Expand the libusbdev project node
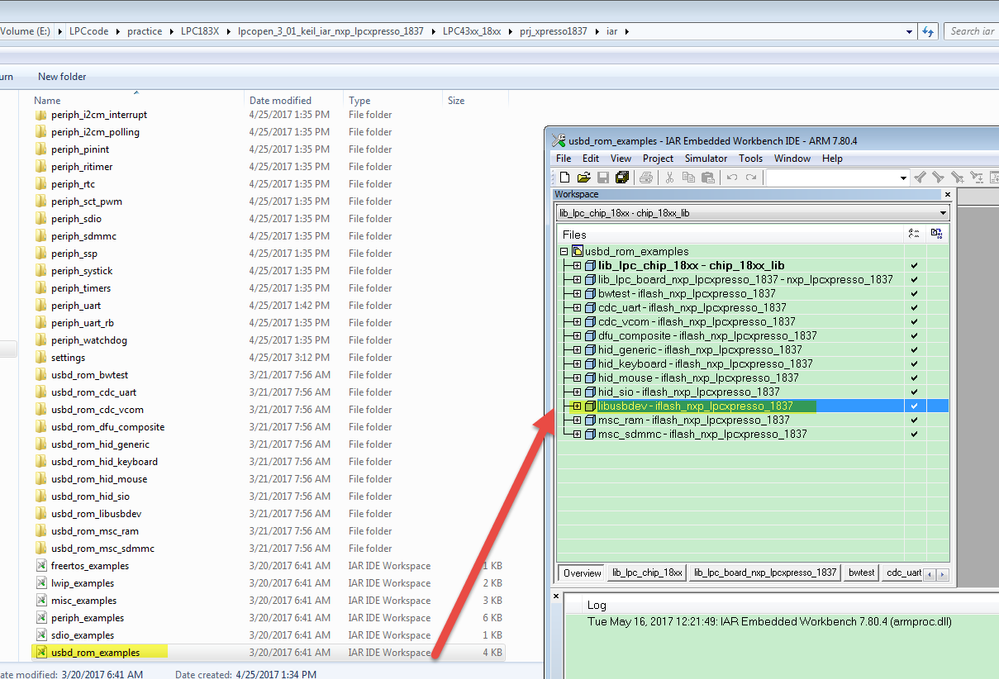Viewport: 999px width, 679px height. click(577, 406)
